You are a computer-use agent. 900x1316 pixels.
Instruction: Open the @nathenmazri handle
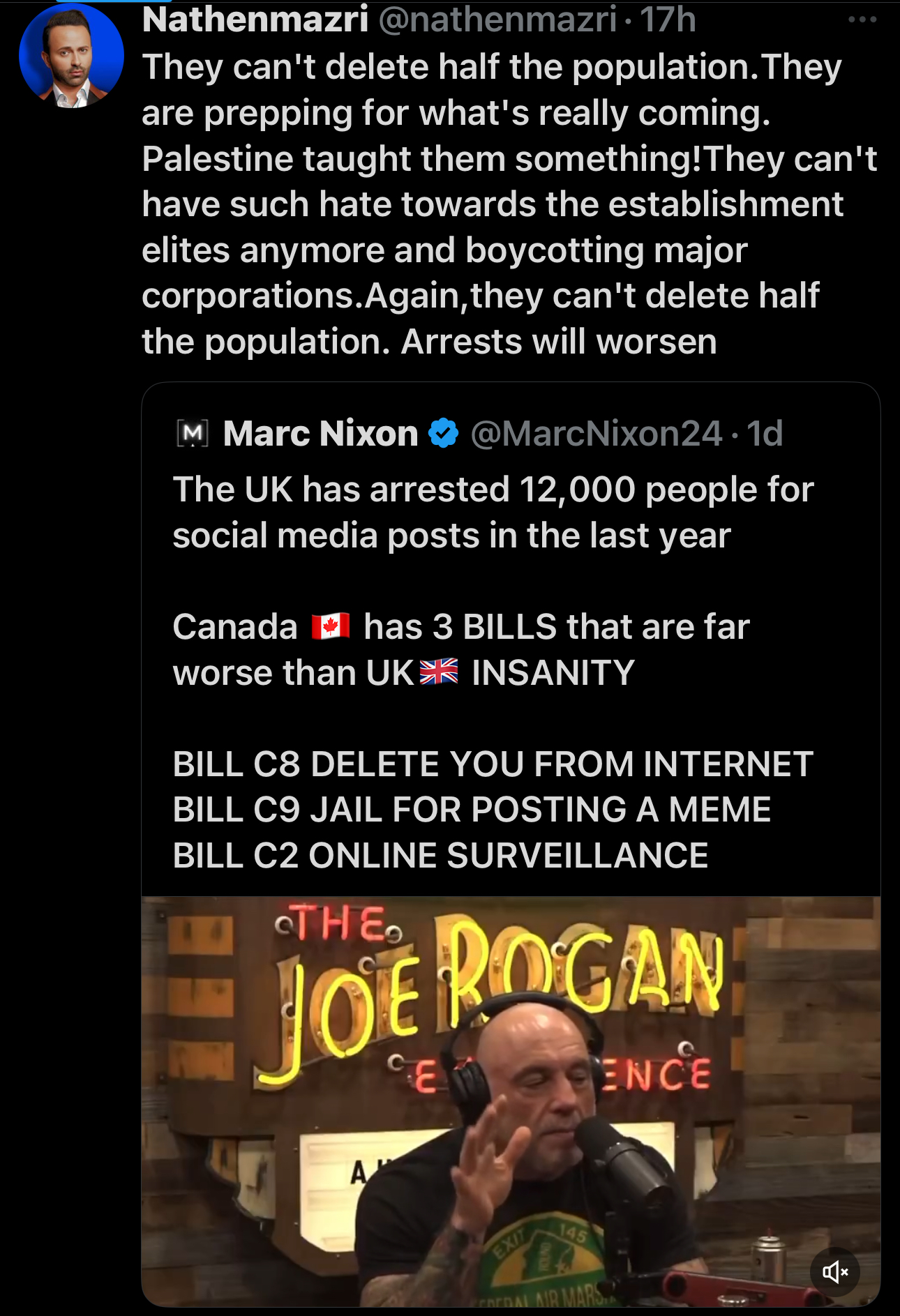tap(497, 19)
